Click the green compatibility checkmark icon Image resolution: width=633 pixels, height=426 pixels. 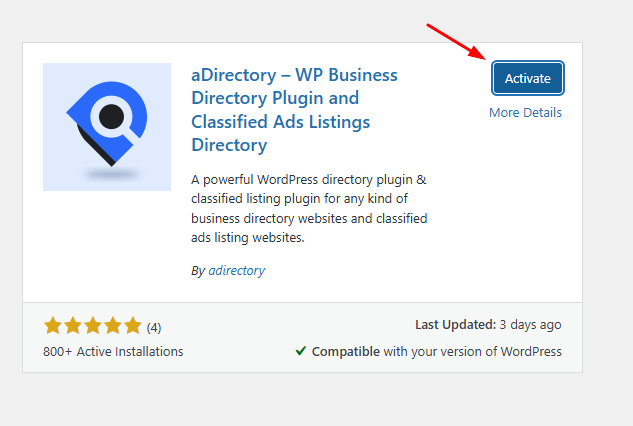click(x=301, y=351)
